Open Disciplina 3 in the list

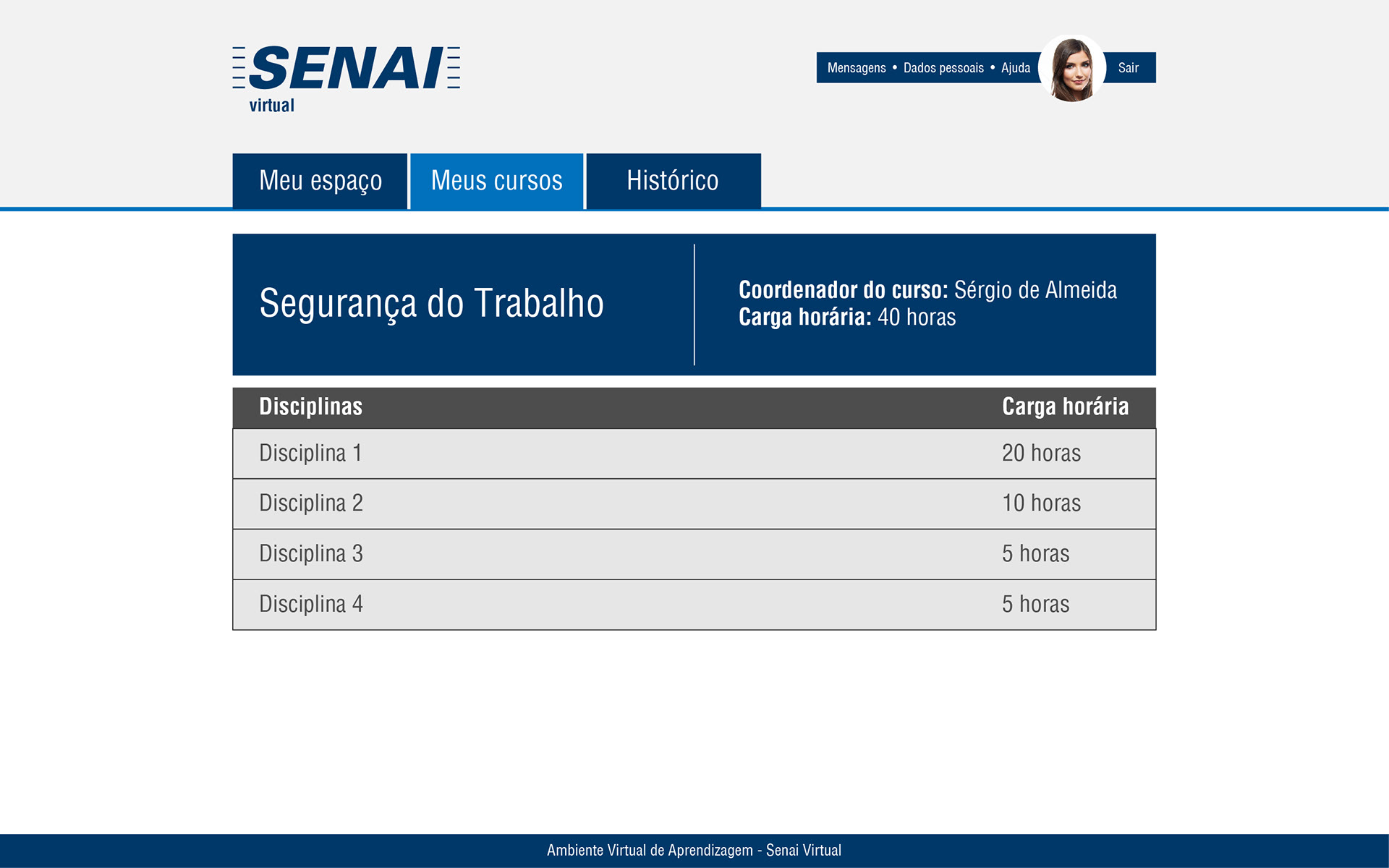[x=311, y=554]
